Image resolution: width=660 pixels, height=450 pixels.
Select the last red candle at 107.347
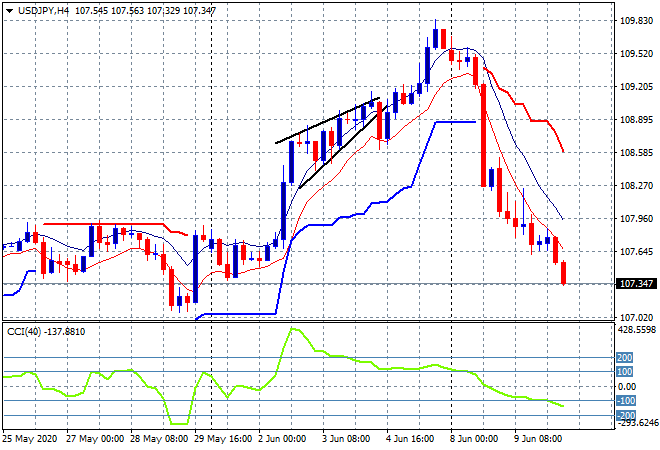pyautogui.click(x=564, y=273)
